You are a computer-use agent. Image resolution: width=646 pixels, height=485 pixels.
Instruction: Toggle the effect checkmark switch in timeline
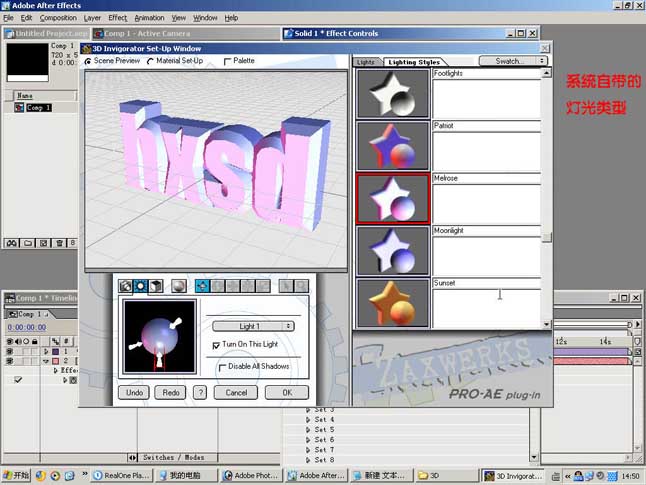18,380
